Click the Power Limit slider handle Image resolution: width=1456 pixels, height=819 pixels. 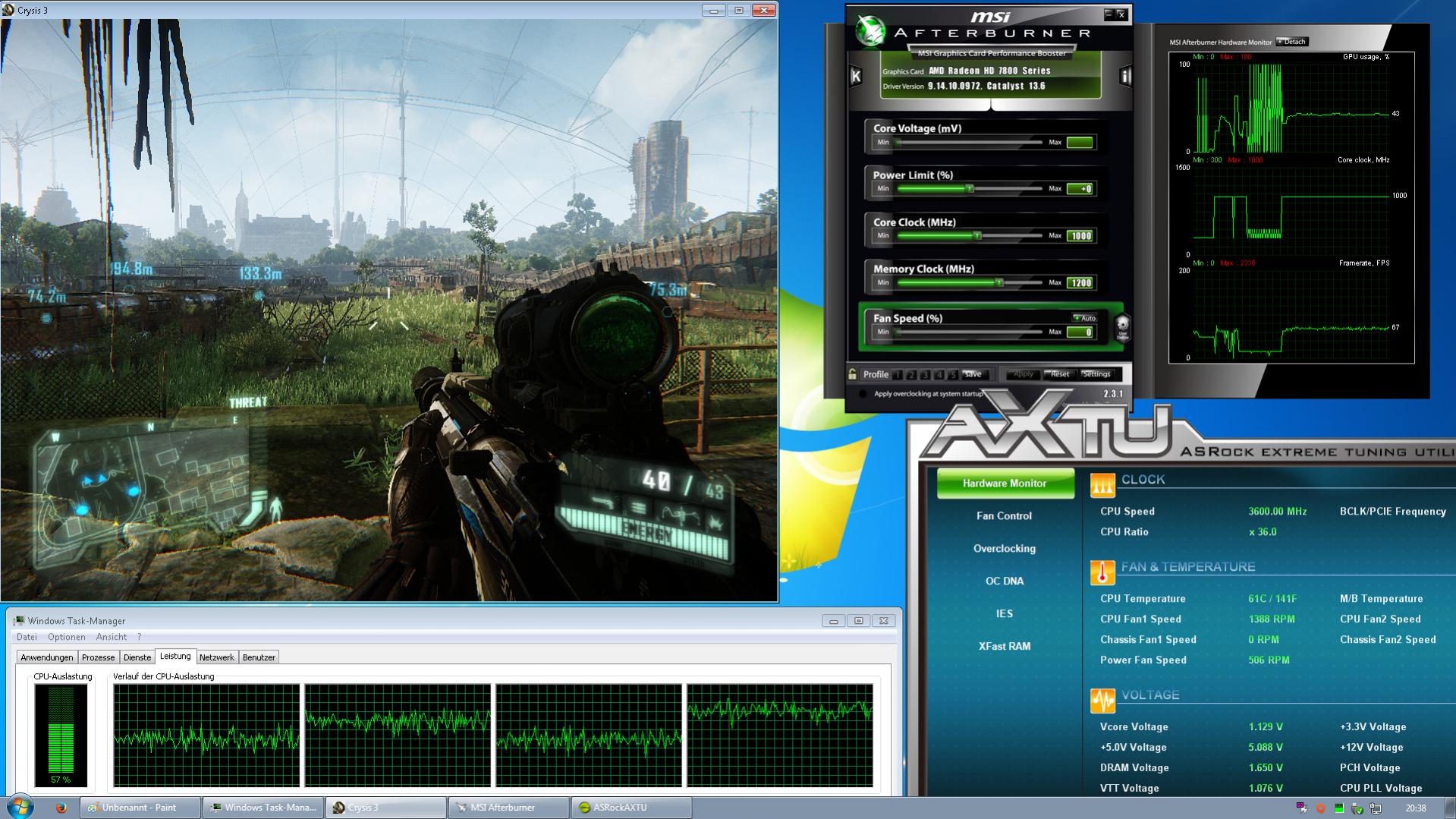(x=969, y=189)
